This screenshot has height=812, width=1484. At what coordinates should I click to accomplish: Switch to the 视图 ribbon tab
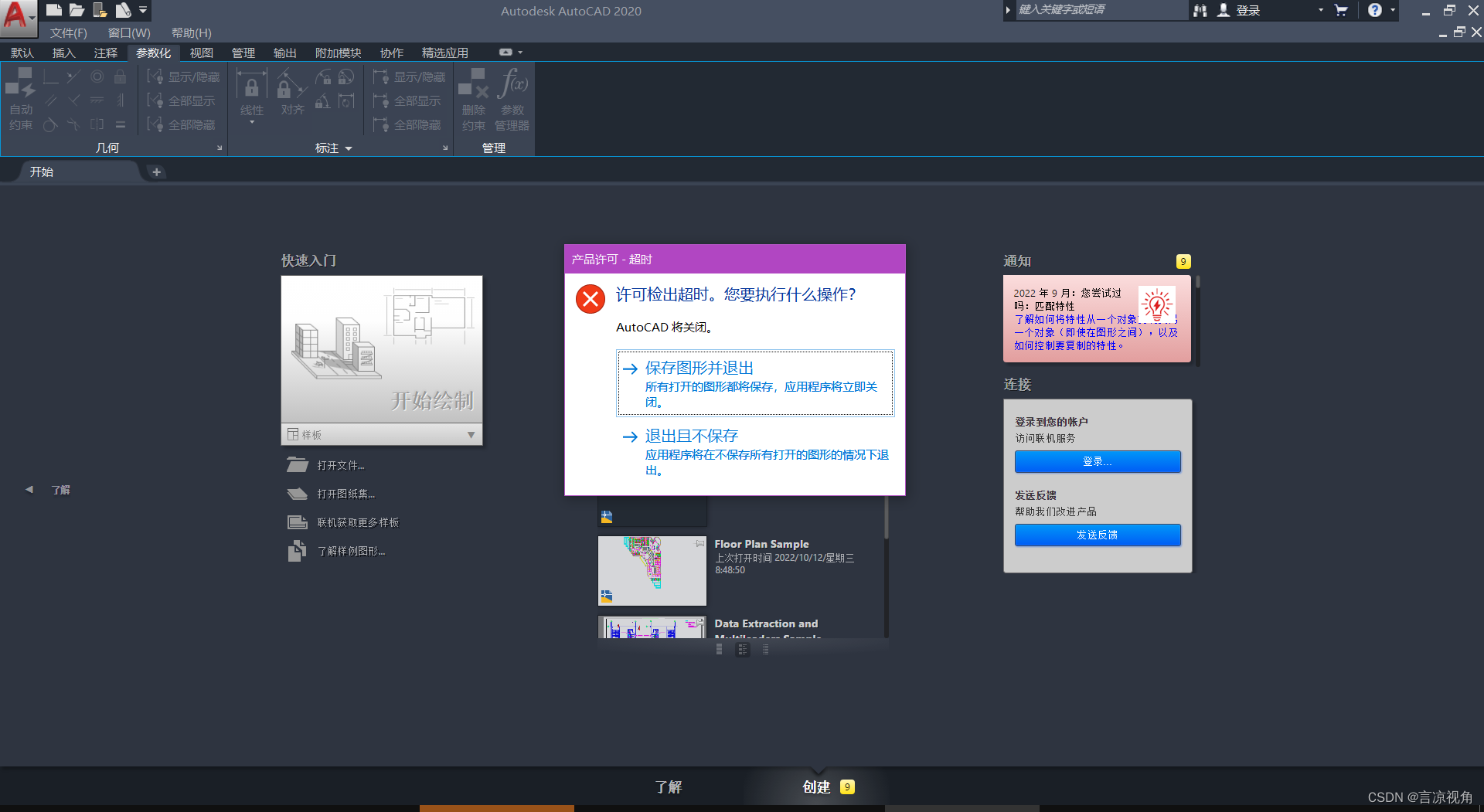click(201, 53)
